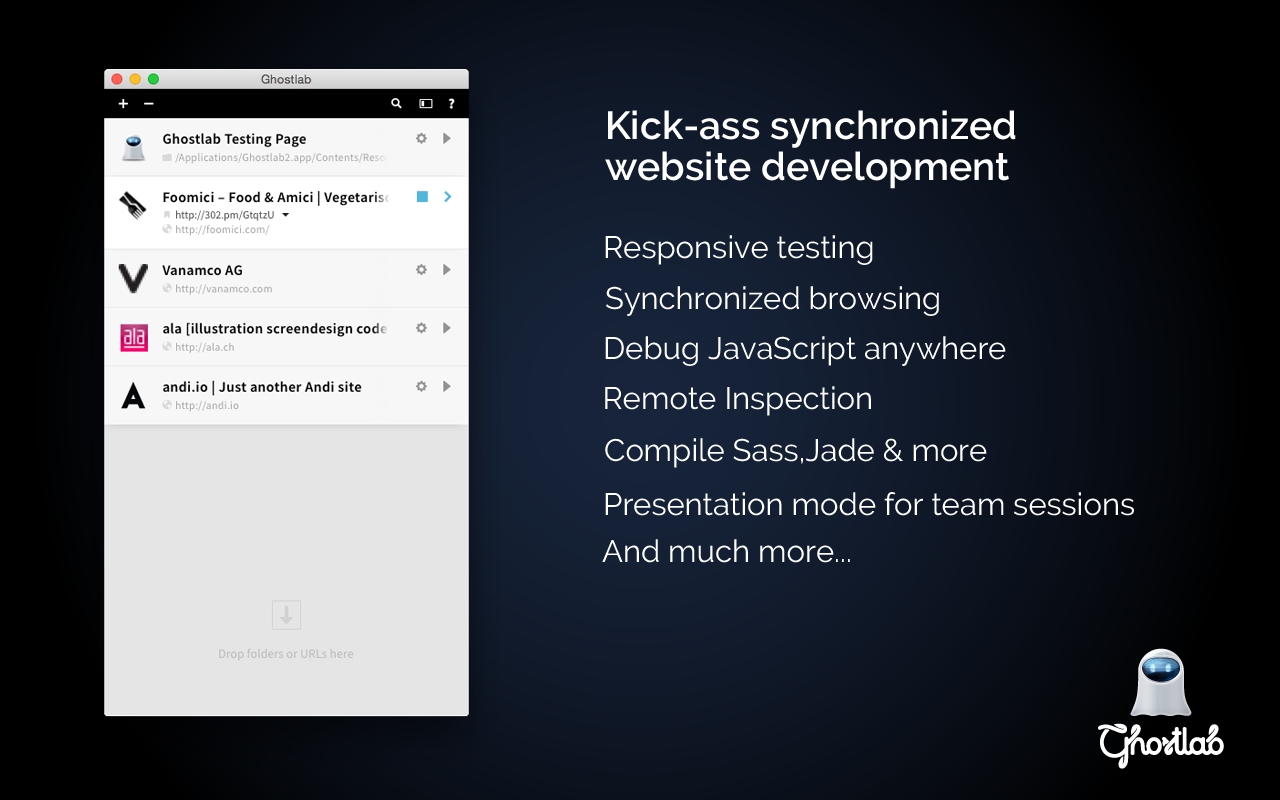Click the Ghostlab ghost logo bottom right
1280x800 pixels.
(1160, 709)
